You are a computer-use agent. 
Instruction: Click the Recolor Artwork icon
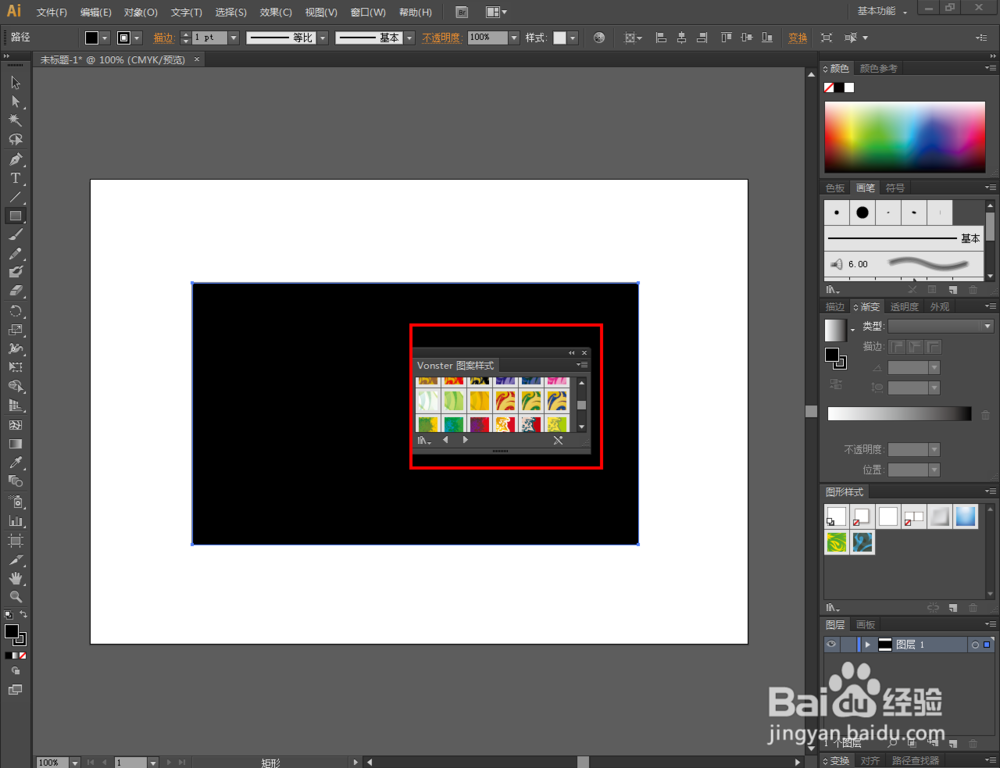(x=599, y=38)
